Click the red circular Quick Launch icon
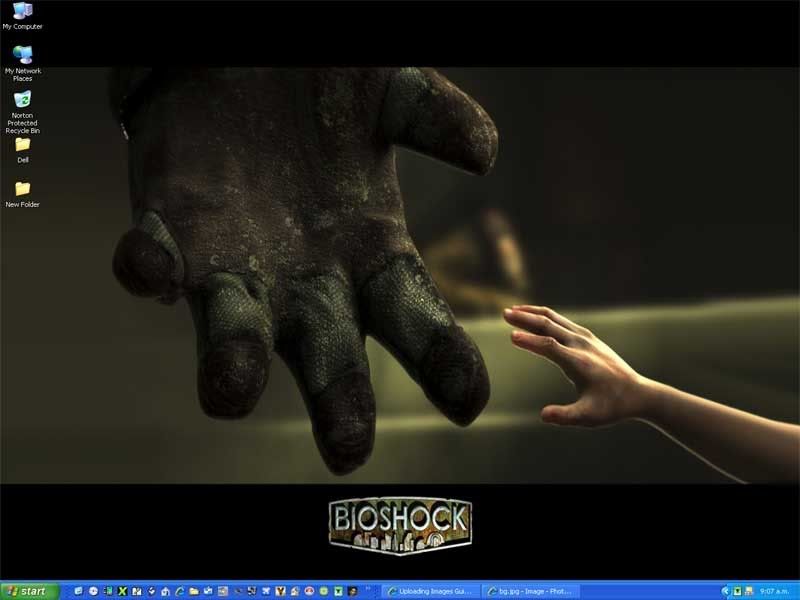Image resolution: width=800 pixels, height=600 pixels. point(311,591)
